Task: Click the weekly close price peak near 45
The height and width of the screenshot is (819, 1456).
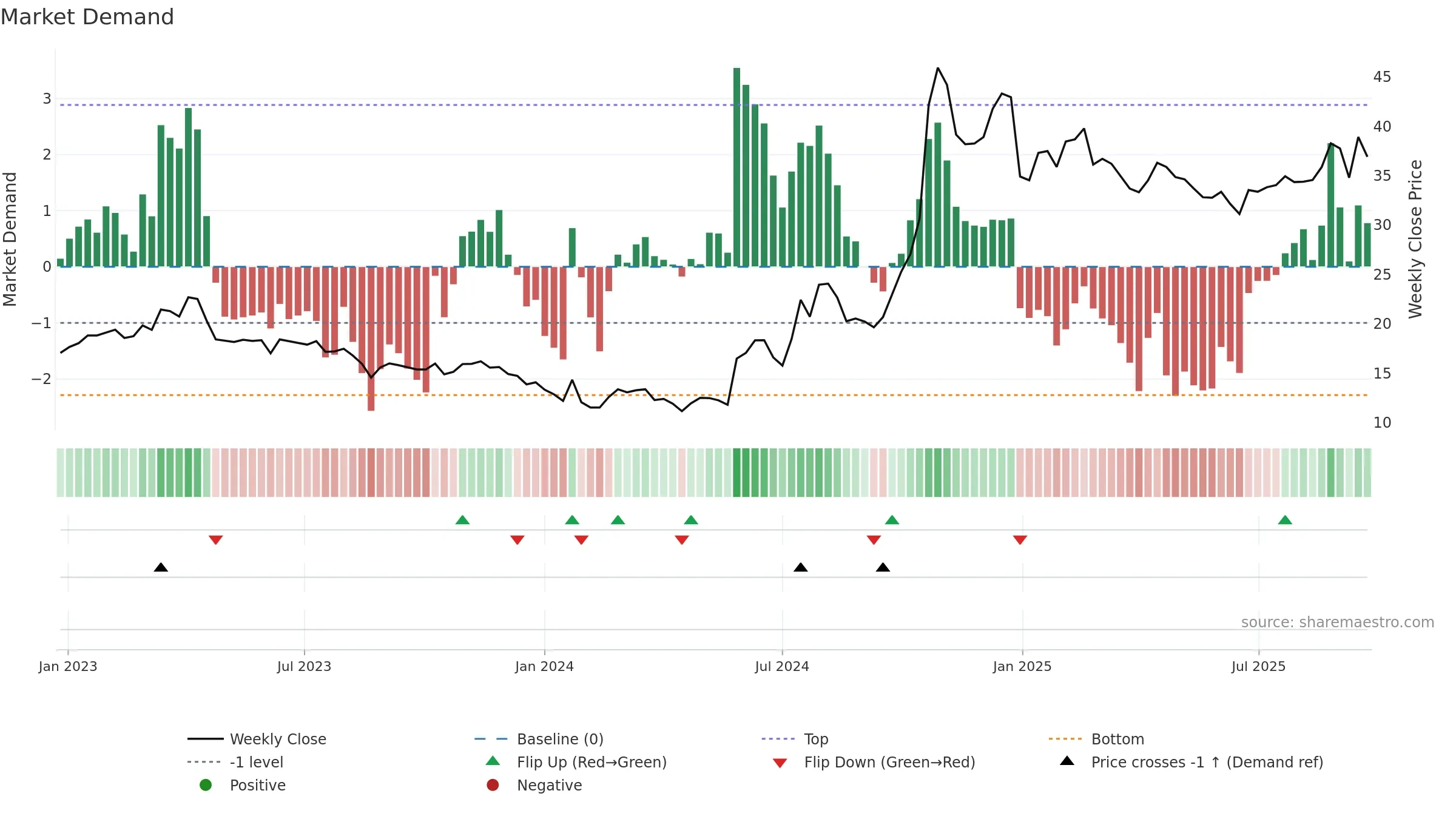Action: 938,68
